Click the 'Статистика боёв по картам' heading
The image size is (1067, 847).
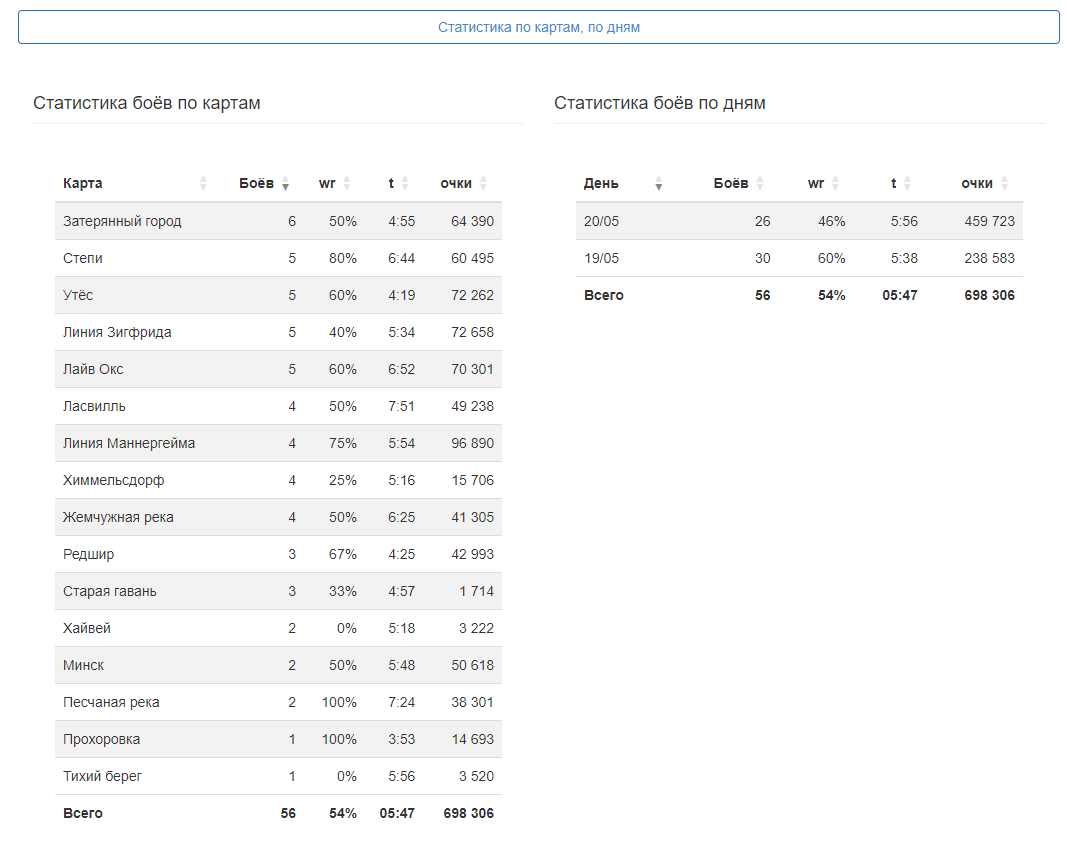point(147,103)
